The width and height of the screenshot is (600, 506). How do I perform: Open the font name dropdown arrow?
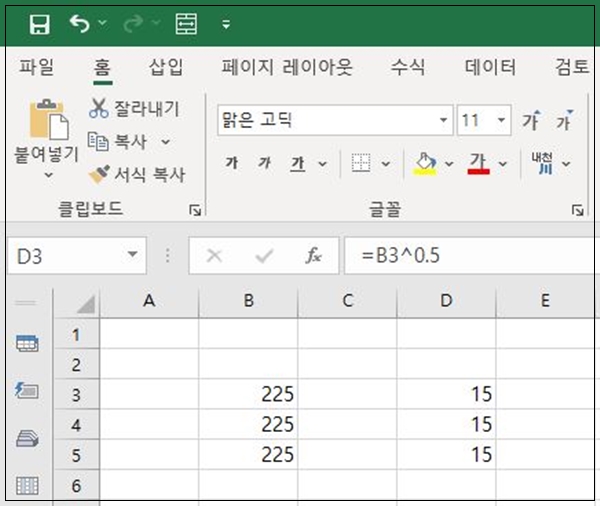443,120
